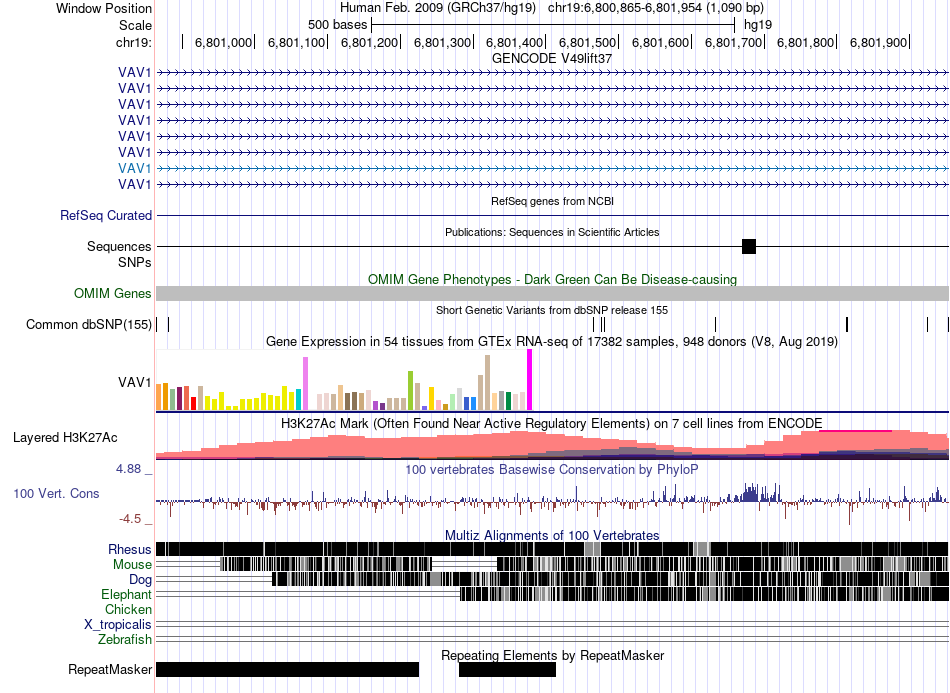Open 100 vertebrates Basewise Conservation by PhyloP title

[552, 469]
